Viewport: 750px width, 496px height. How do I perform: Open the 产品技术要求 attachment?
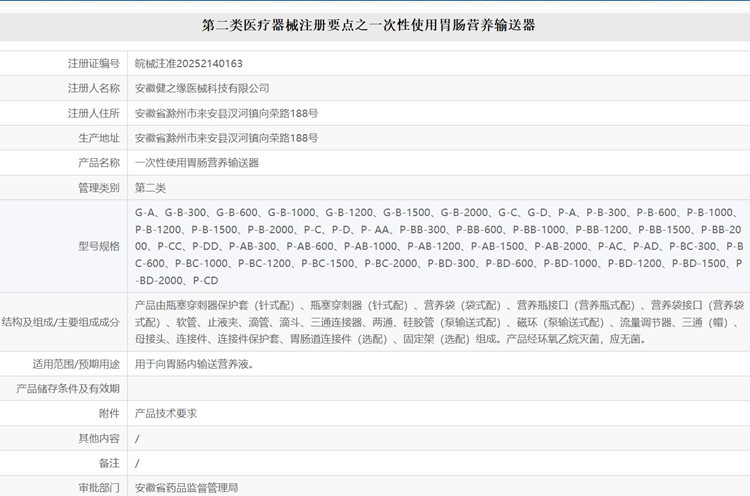[x=165, y=413]
